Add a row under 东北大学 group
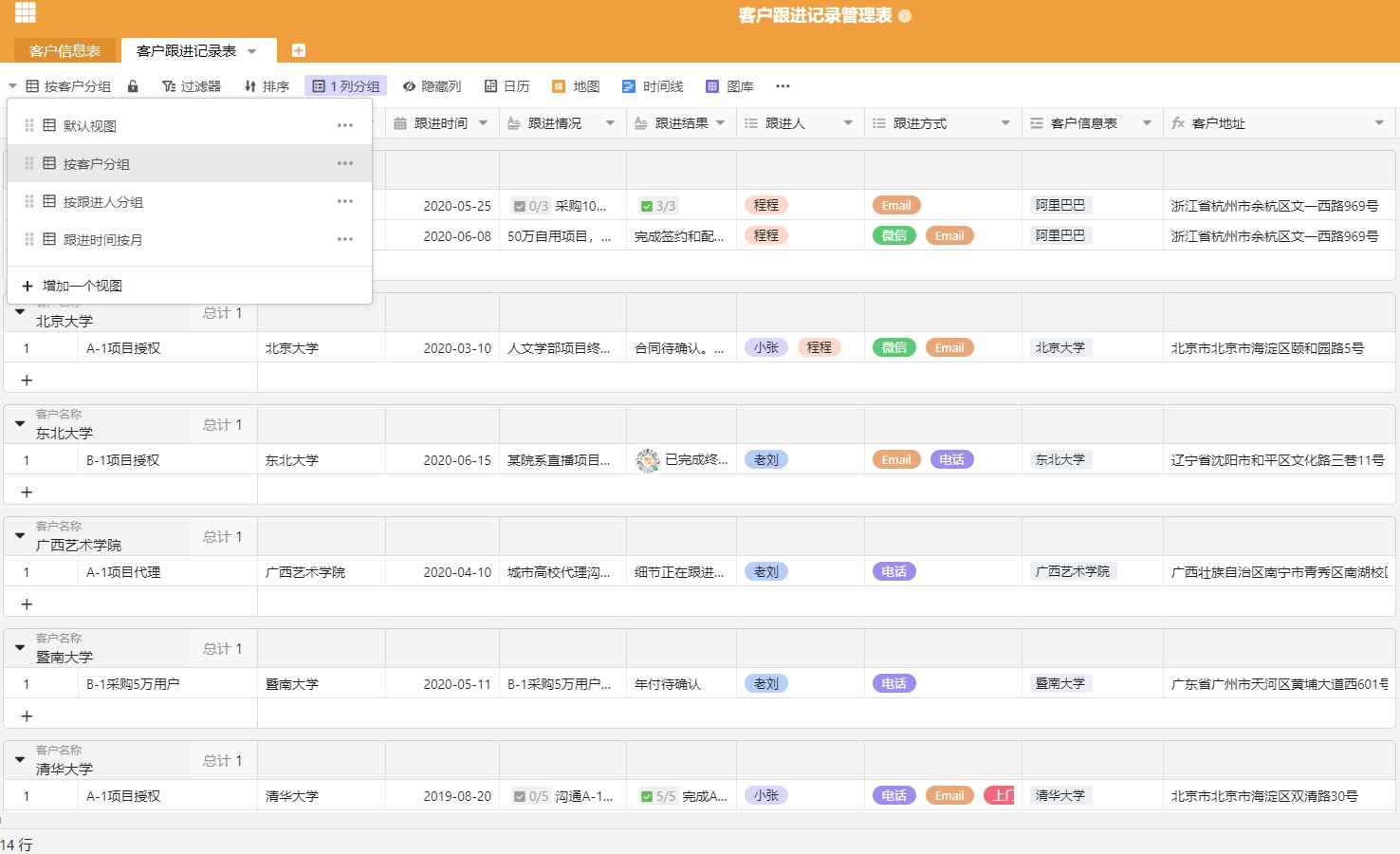 click(27, 492)
